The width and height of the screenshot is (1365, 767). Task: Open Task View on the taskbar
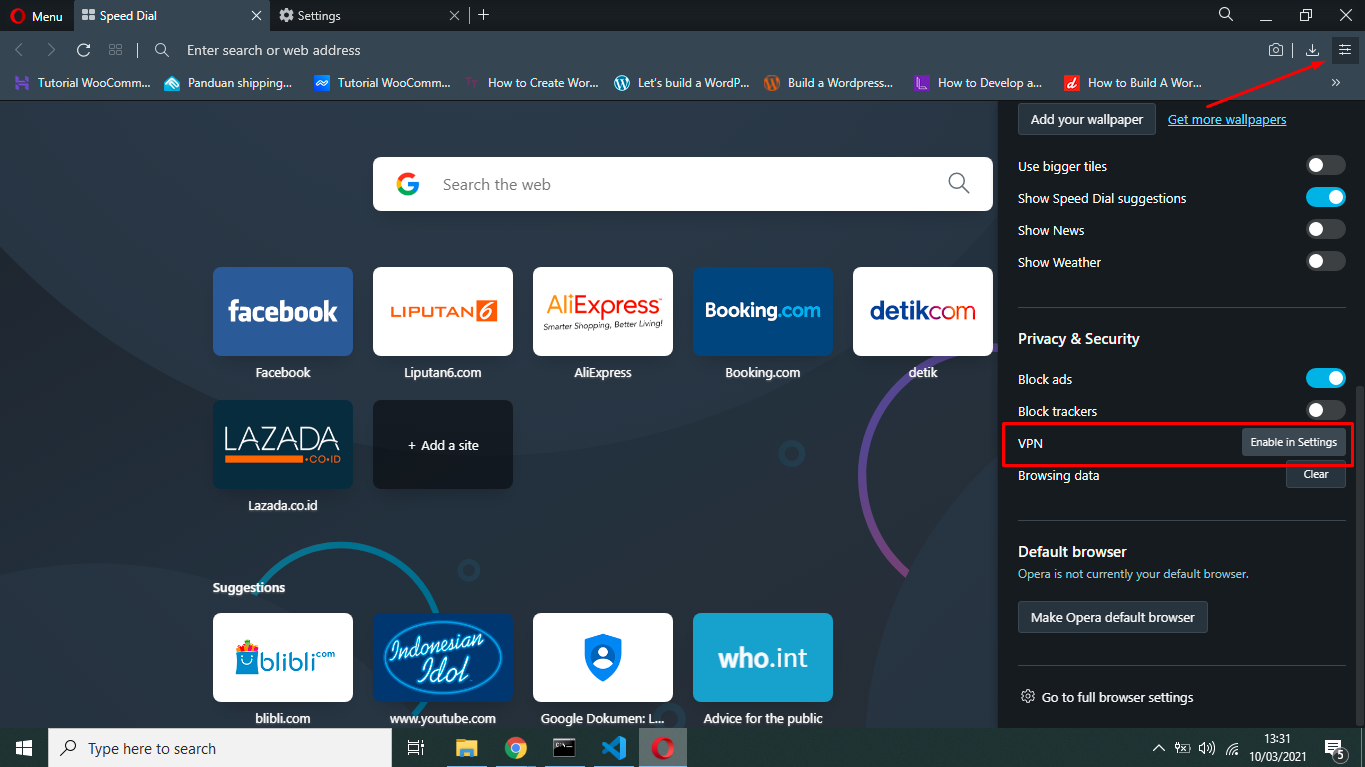click(x=416, y=748)
